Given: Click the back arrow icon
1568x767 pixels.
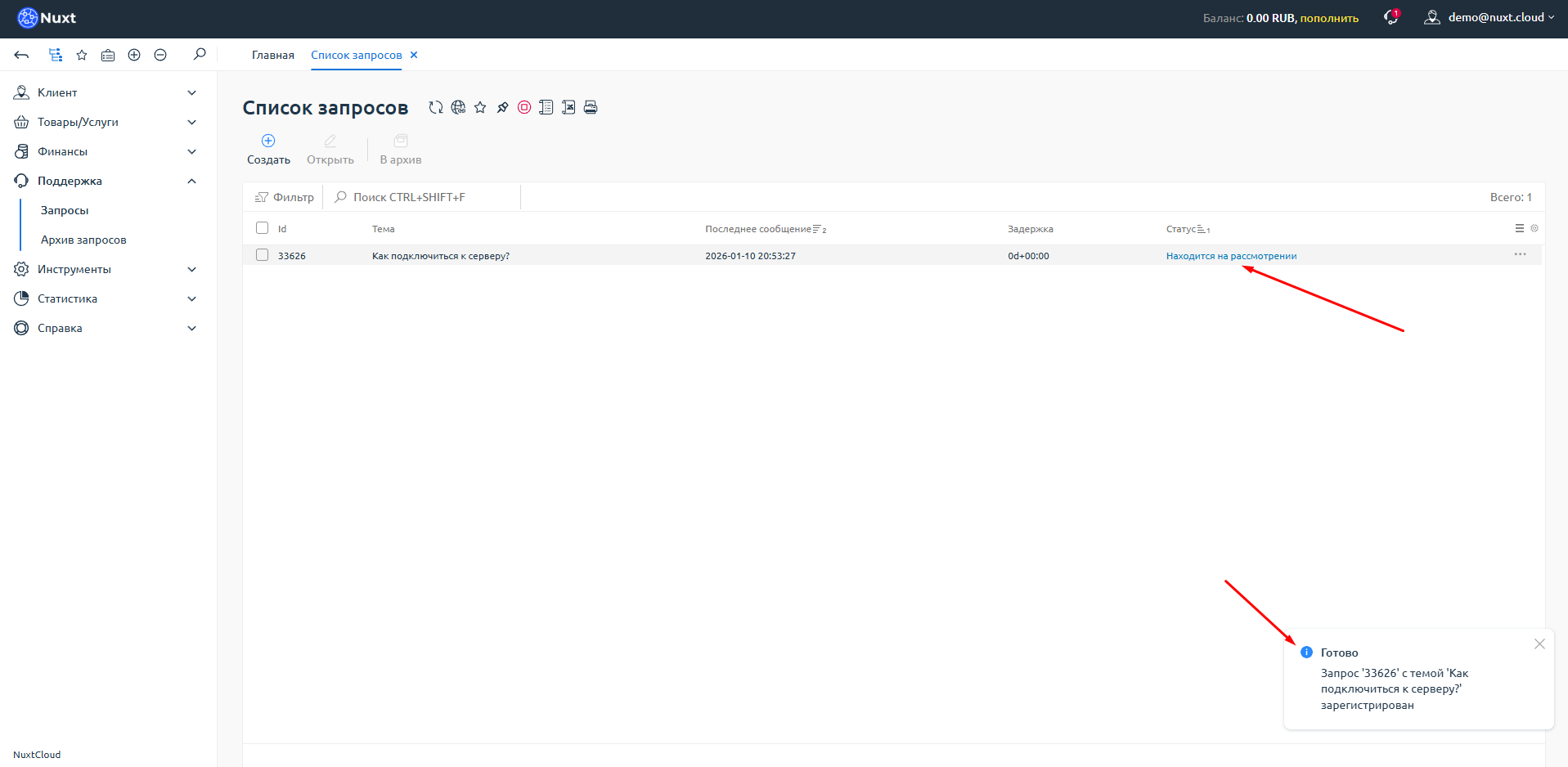Looking at the screenshot, I should pos(22,55).
